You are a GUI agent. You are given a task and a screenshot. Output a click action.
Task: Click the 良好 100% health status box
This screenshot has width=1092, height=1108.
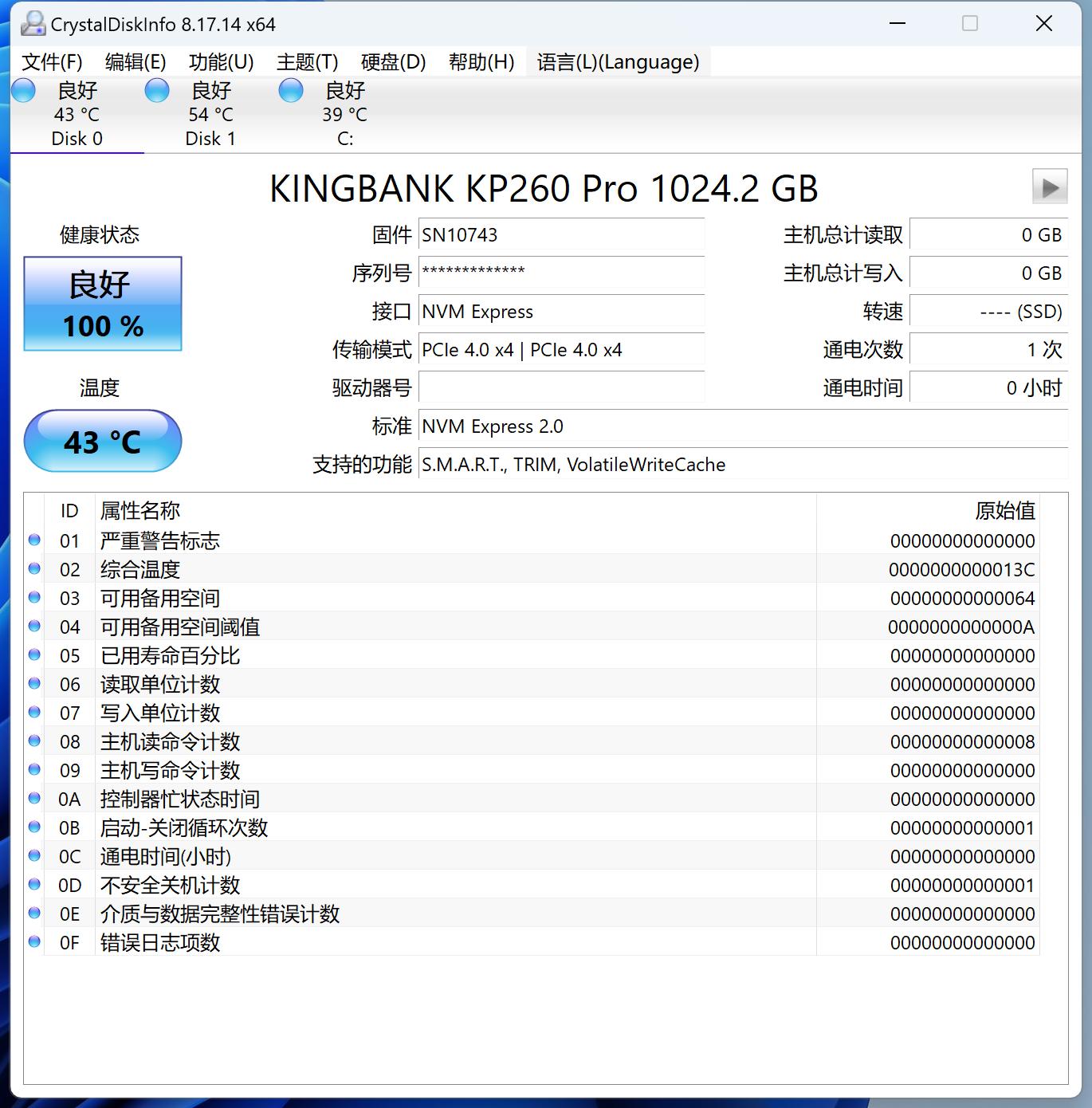click(x=102, y=303)
